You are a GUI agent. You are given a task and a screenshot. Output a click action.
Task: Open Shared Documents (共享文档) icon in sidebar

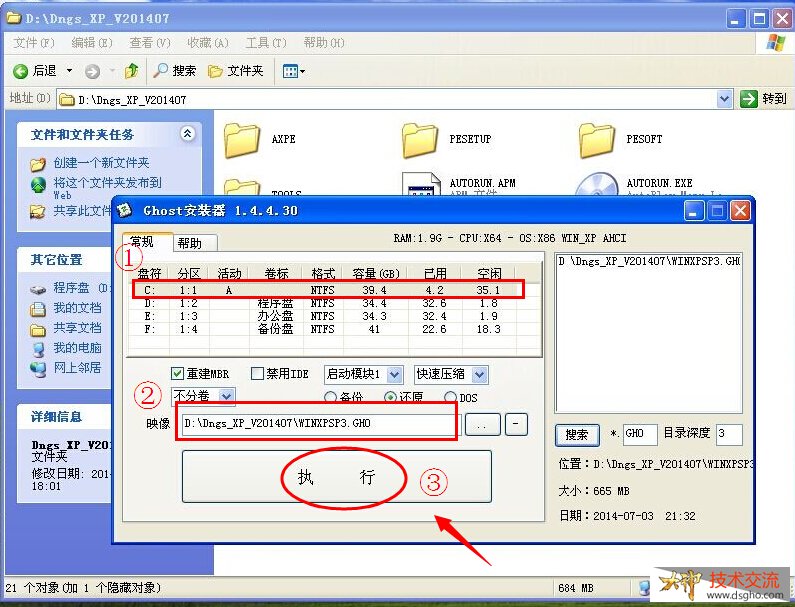click(38, 330)
